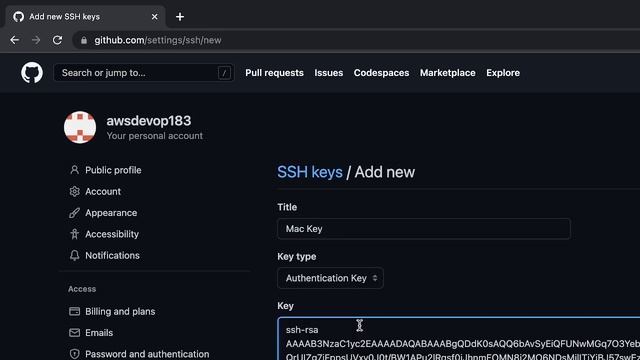Image resolution: width=640 pixels, height=360 pixels.
Task: Open Accessibility settings
Action: (112, 234)
